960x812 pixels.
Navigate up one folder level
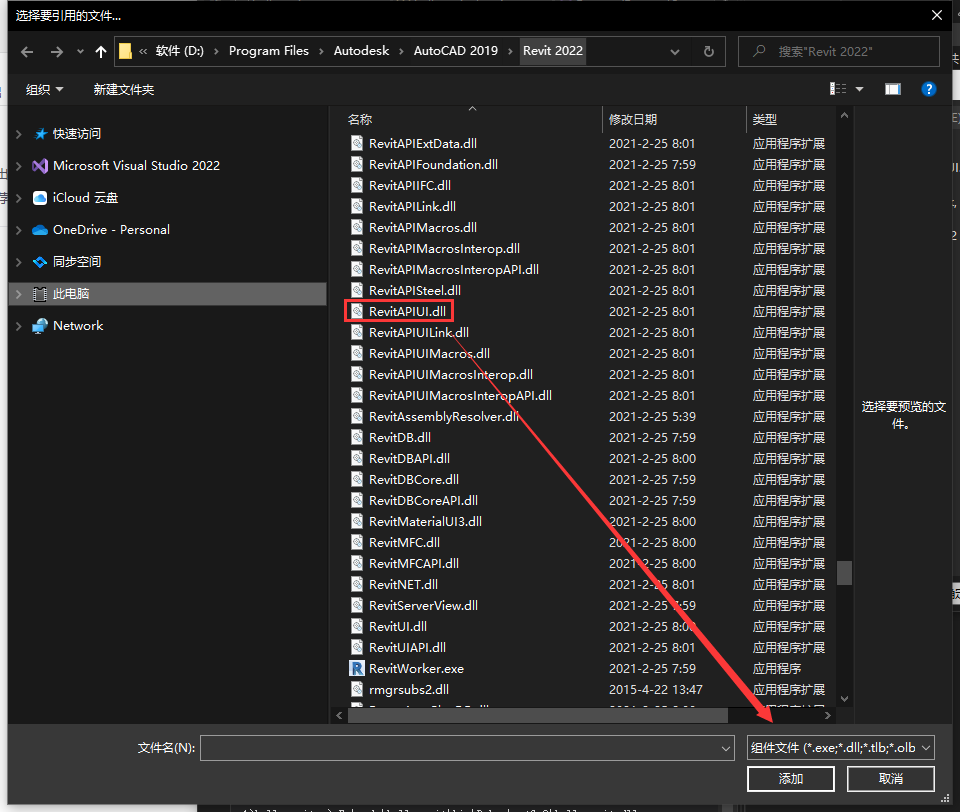[x=101, y=51]
